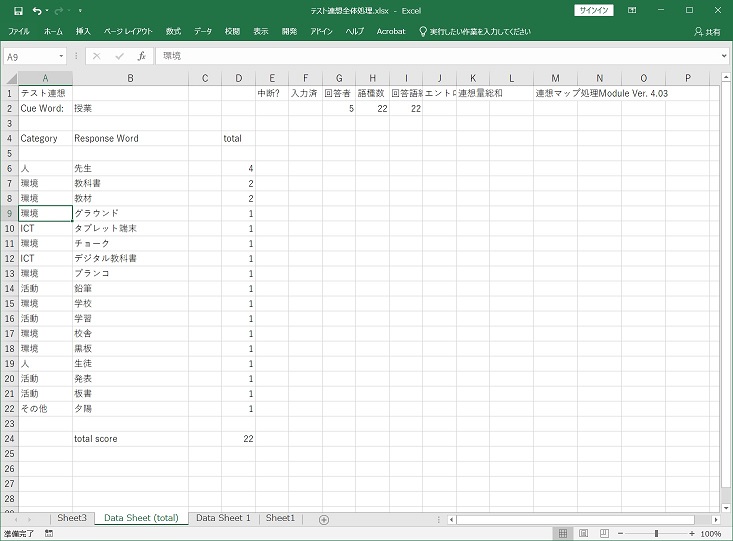733x541 pixels.
Task: Click the lightbulb Tell Me search box
Action: (x=474, y=32)
